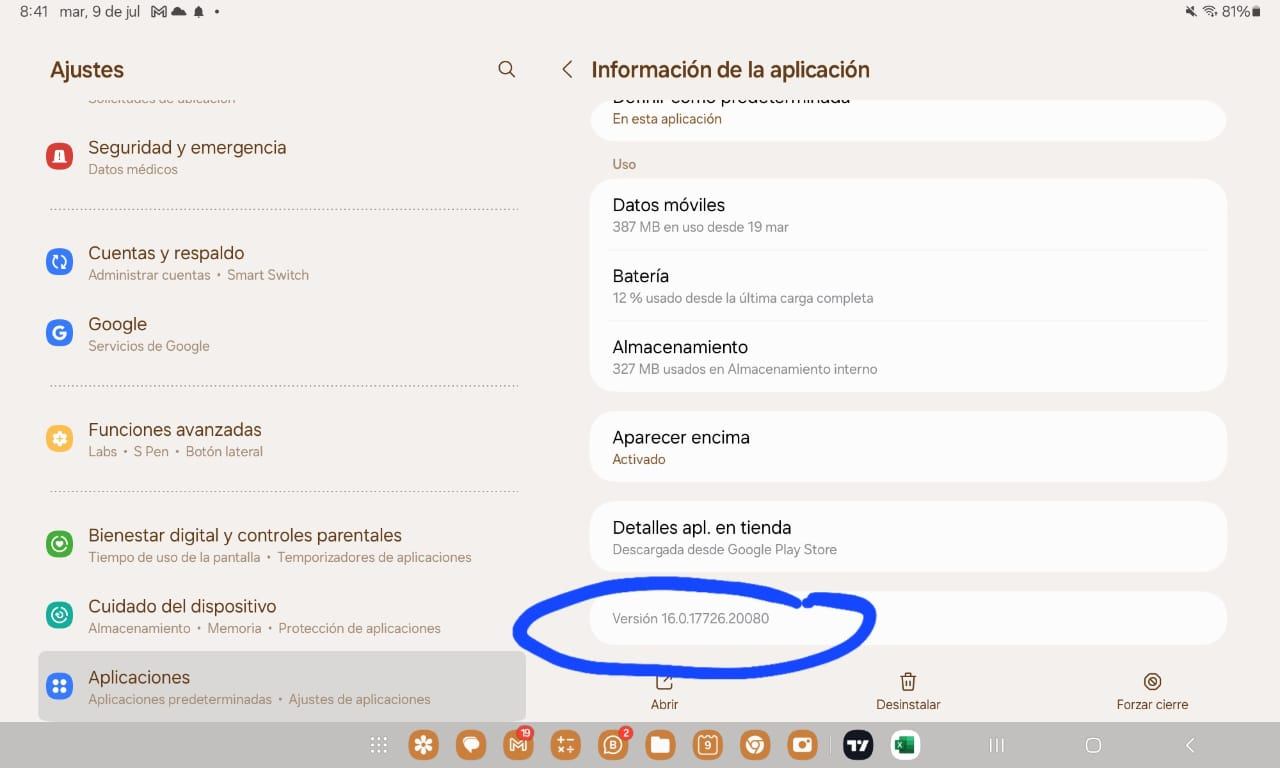This screenshot has height=768, width=1280.
Task: Select the Aplicaciones settings entry
Action: coord(282,686)
